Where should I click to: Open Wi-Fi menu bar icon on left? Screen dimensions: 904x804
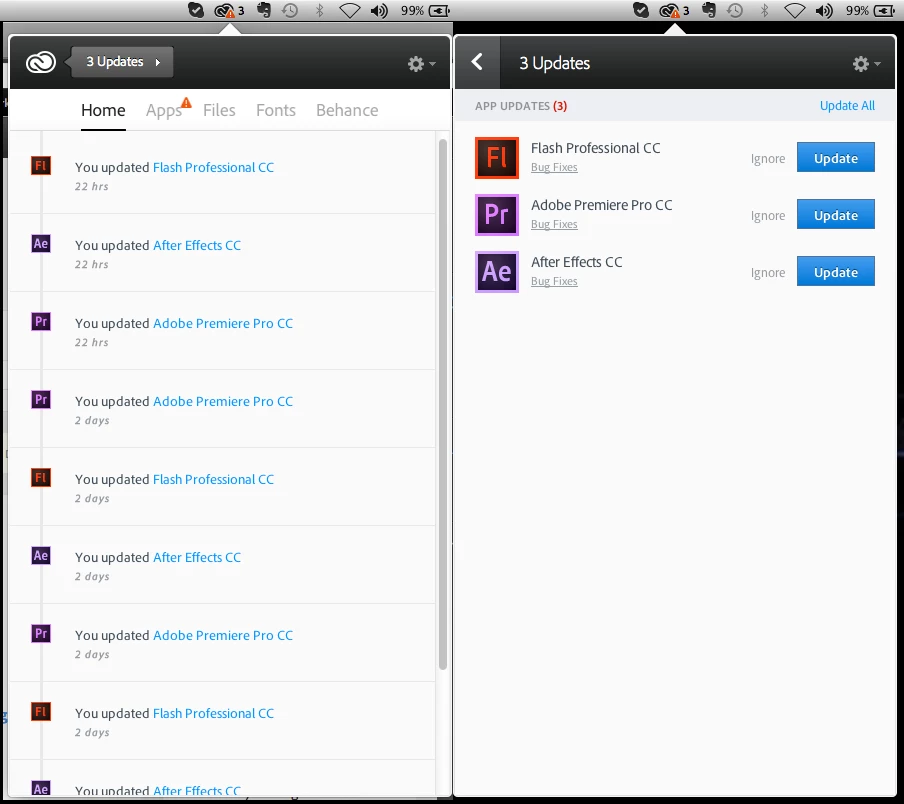[x=349, y=10]
